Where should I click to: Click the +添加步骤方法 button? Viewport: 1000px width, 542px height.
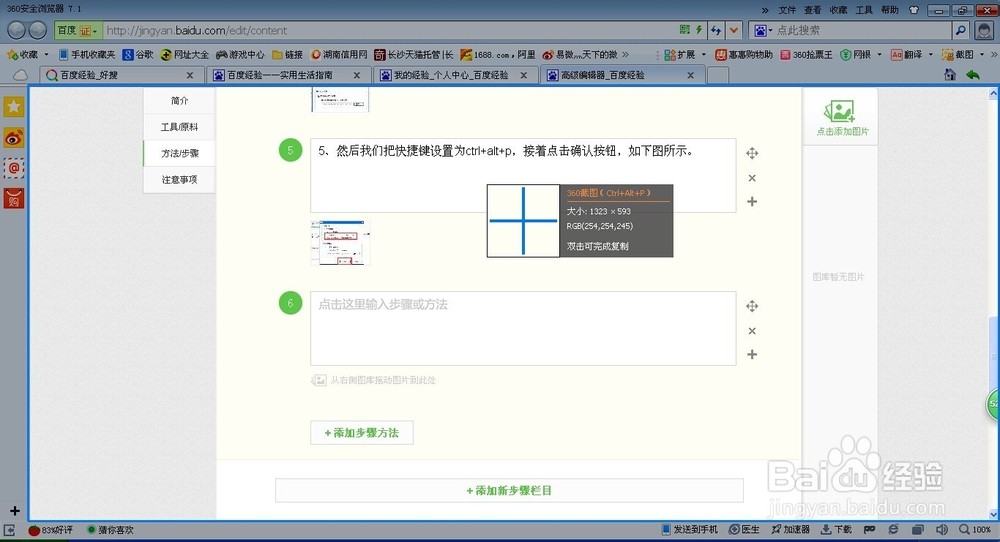point(362,433)
